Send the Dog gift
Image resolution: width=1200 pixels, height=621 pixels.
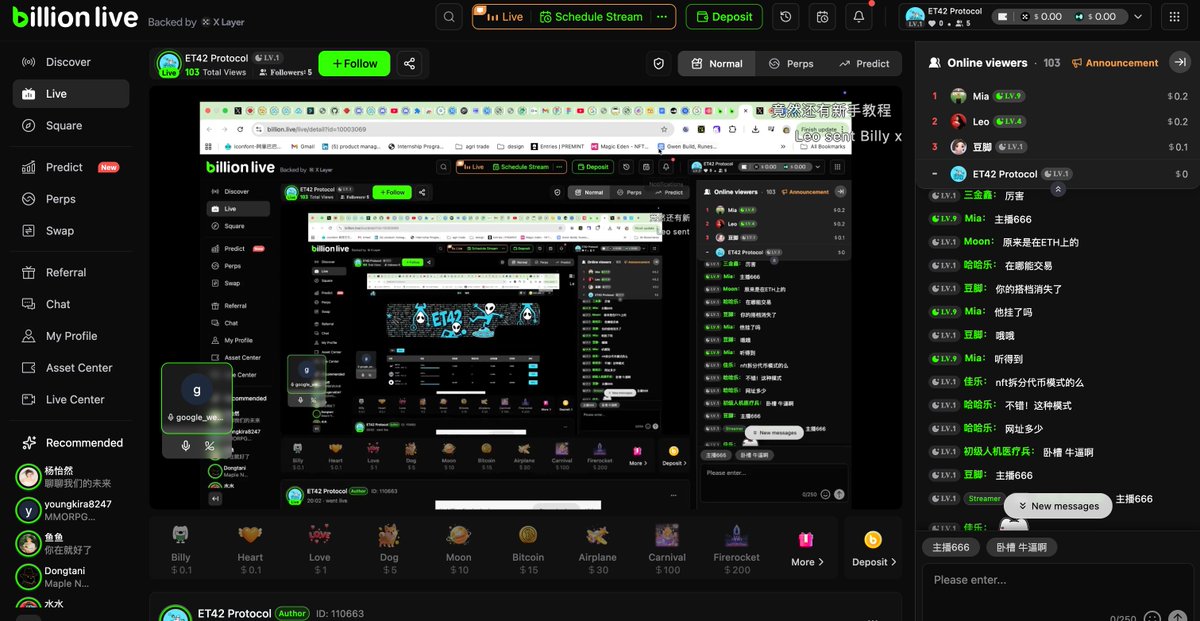click(389, 548)
